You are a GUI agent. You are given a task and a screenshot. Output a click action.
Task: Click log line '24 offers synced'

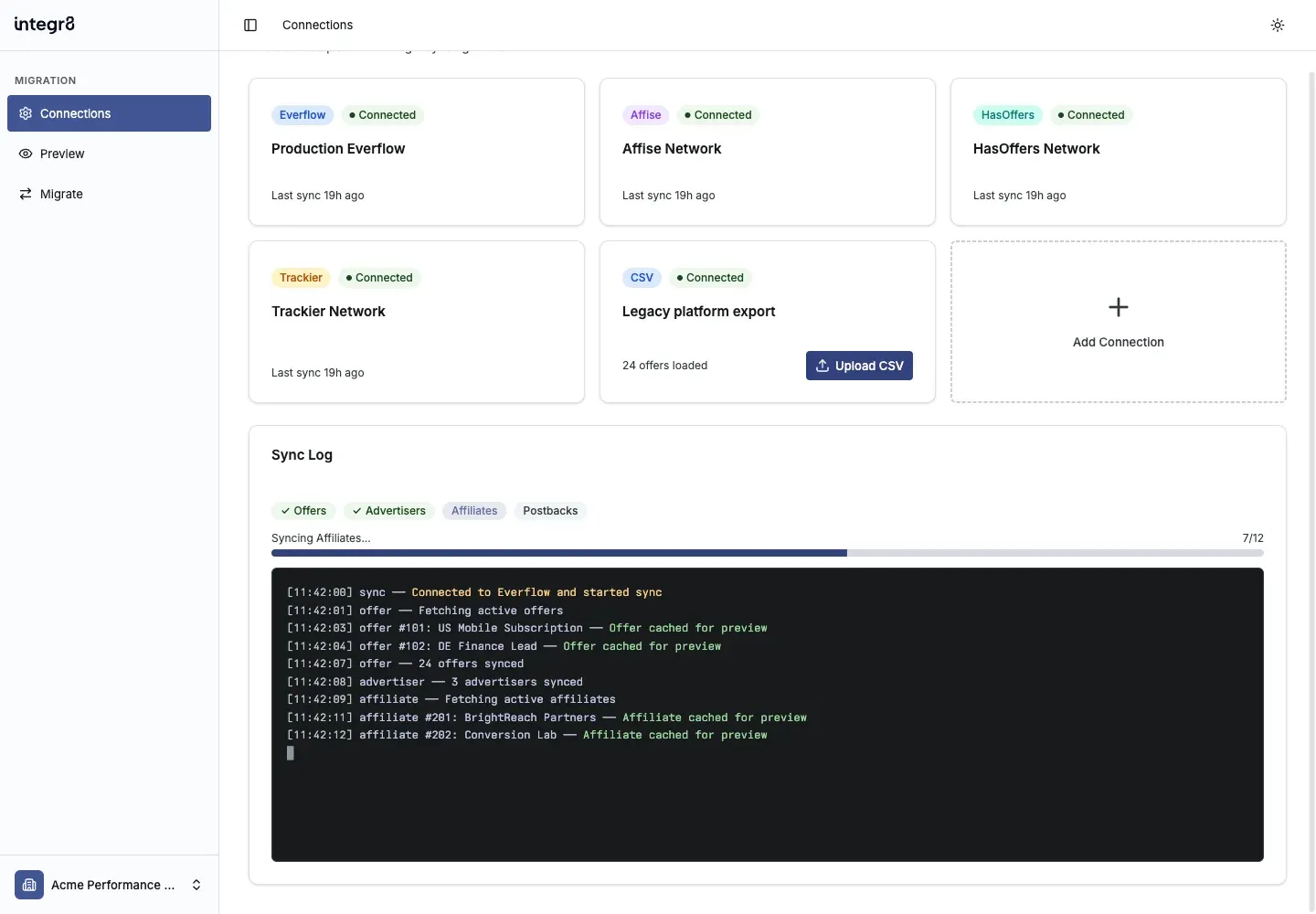(406, 664)
